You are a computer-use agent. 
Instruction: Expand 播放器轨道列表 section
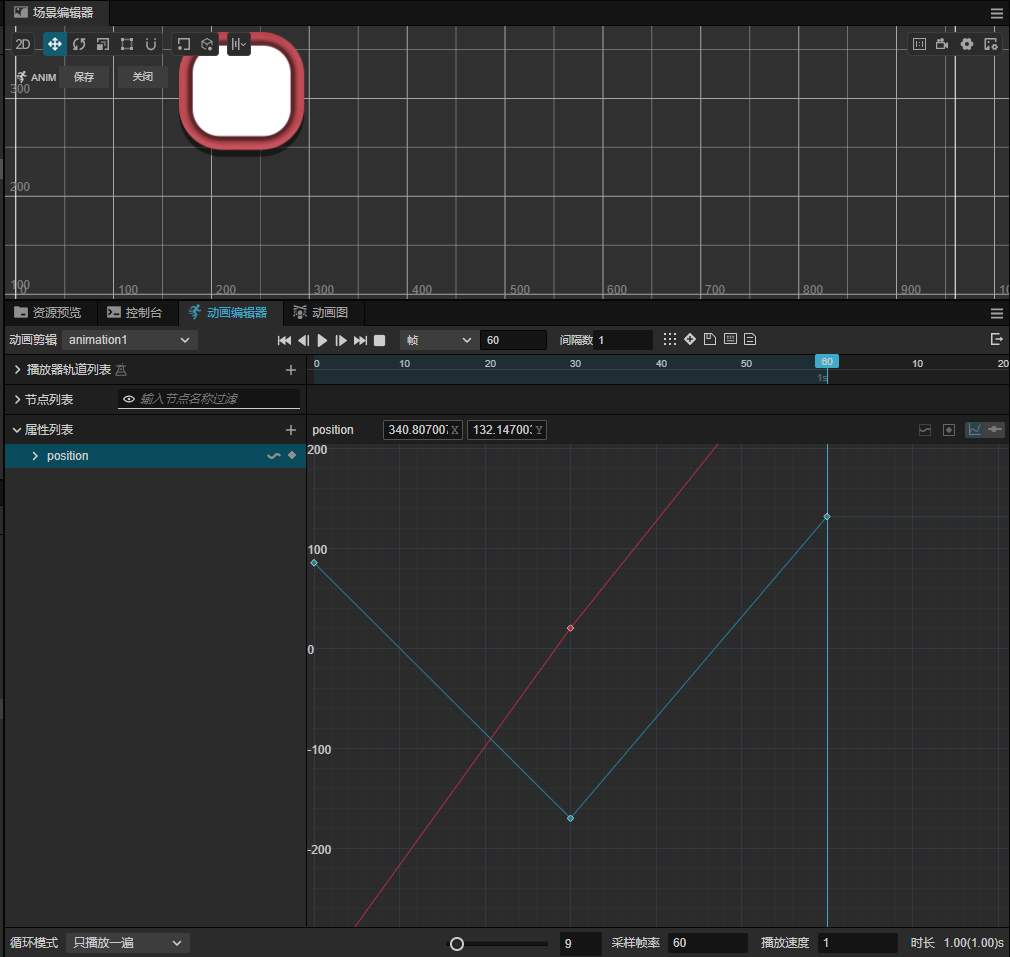pos(17,370)
